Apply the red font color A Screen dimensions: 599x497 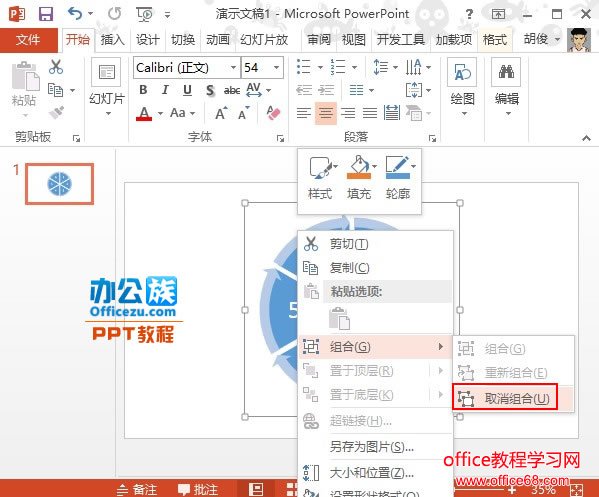[144, 113]
